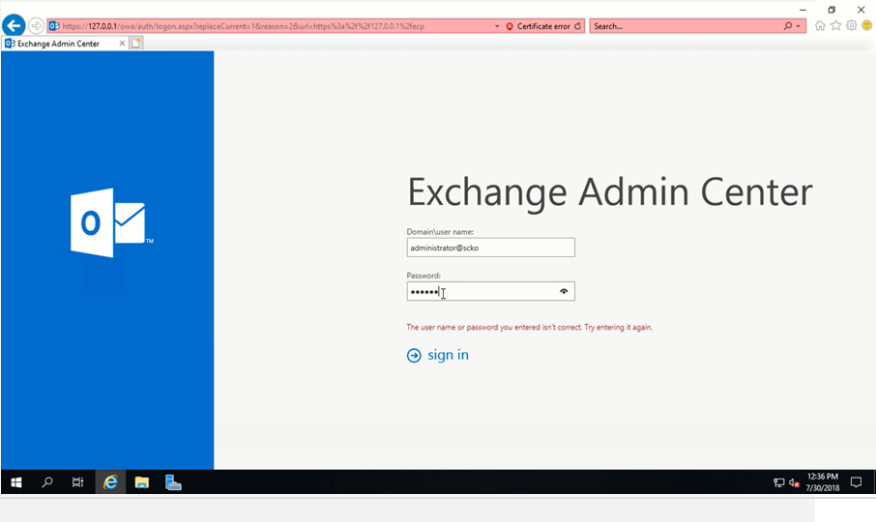Click the Certificate error warning

(543, 26)
